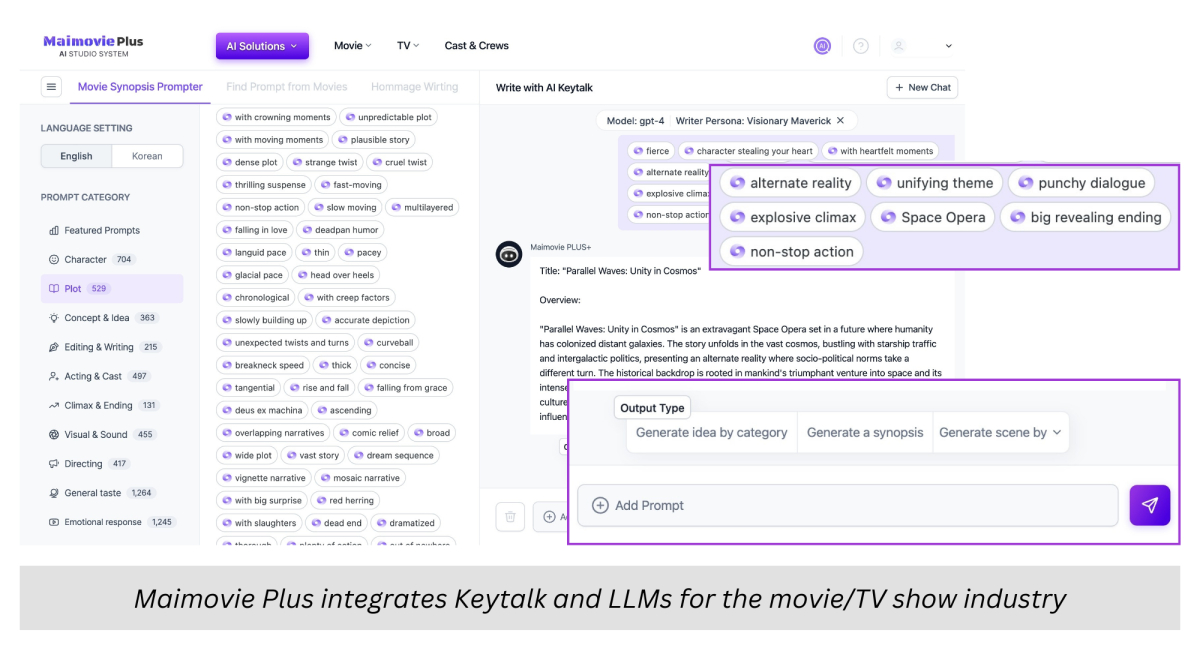Viewport: 1200px width, 648px height.
Task: Expand the Movie menu
Action: pyautogui.click(x=352, y=46)
